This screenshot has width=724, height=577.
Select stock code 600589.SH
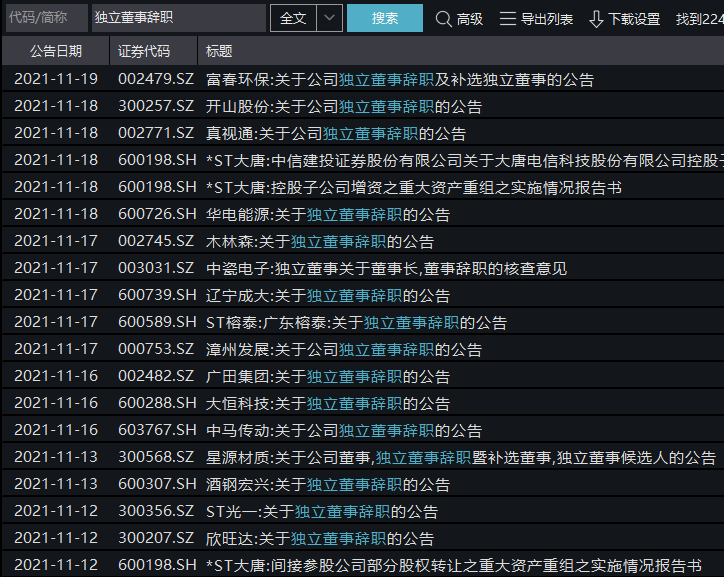pyautogui.click(x=157, y=322)
